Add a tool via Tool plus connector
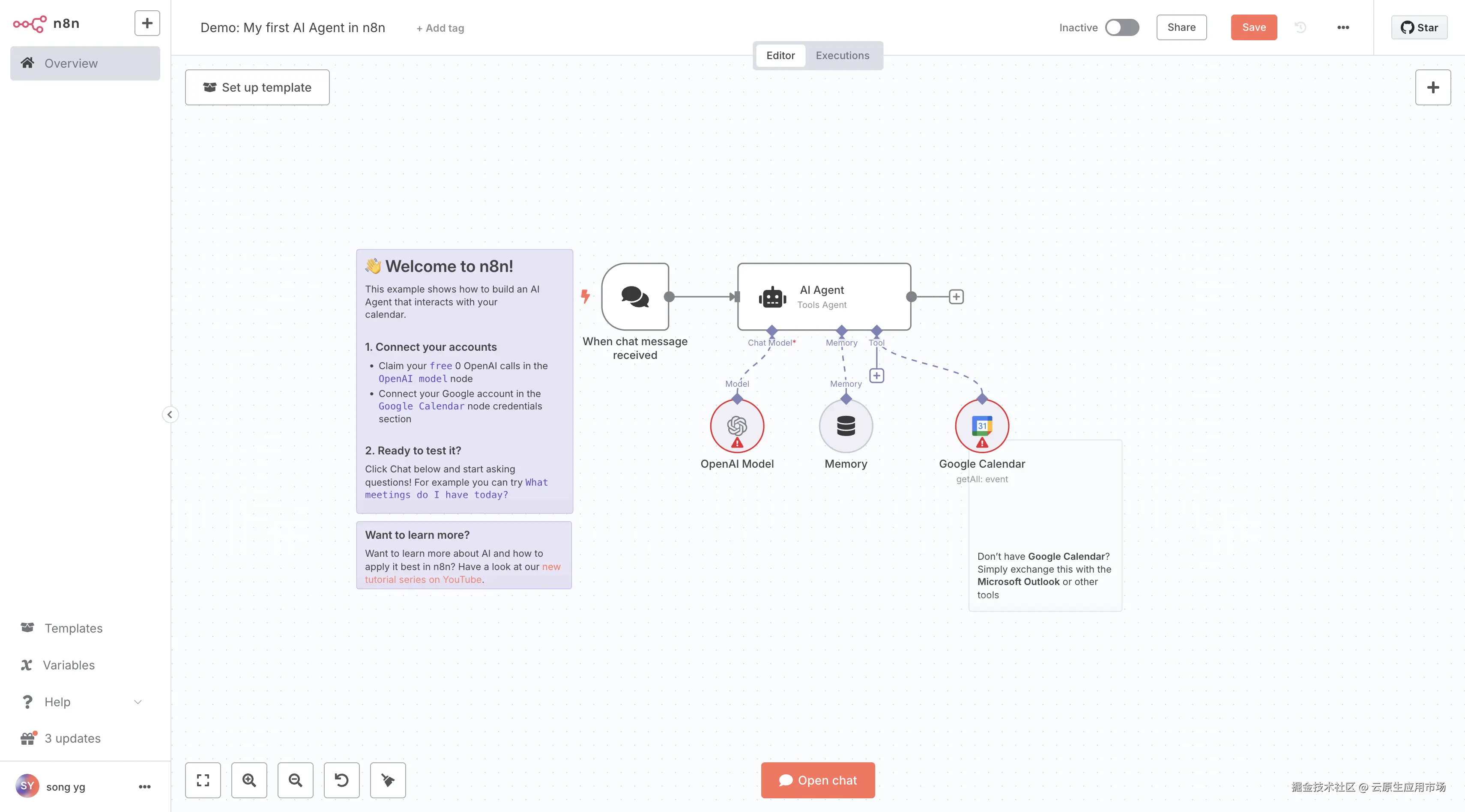1465x812 pixels. click(876, 375)
